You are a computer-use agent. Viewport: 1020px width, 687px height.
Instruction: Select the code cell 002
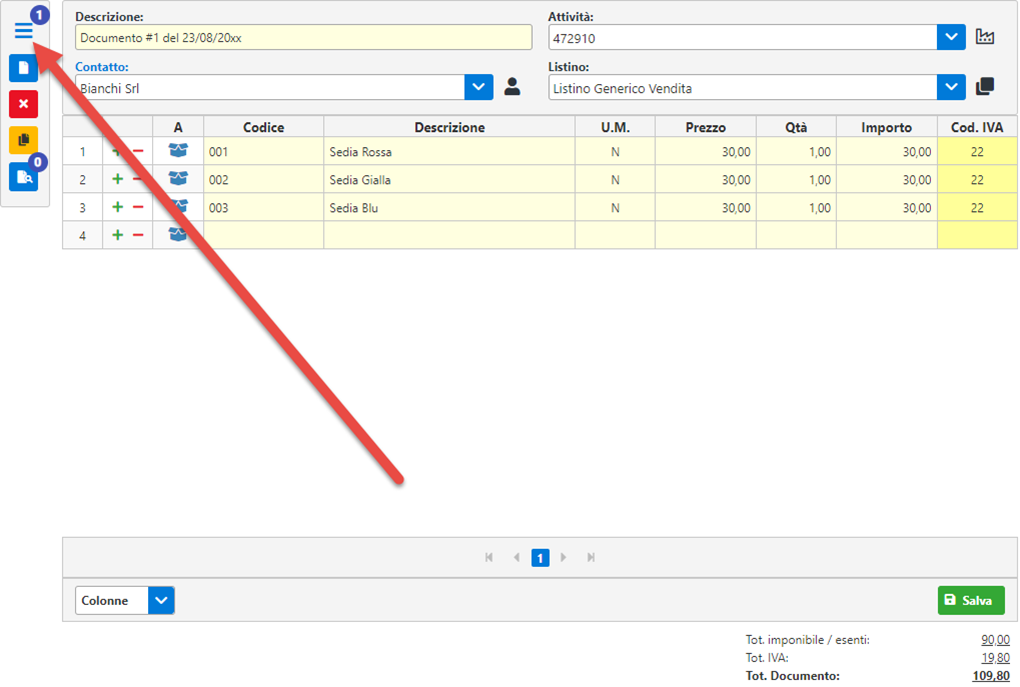(x=263, y=180)
